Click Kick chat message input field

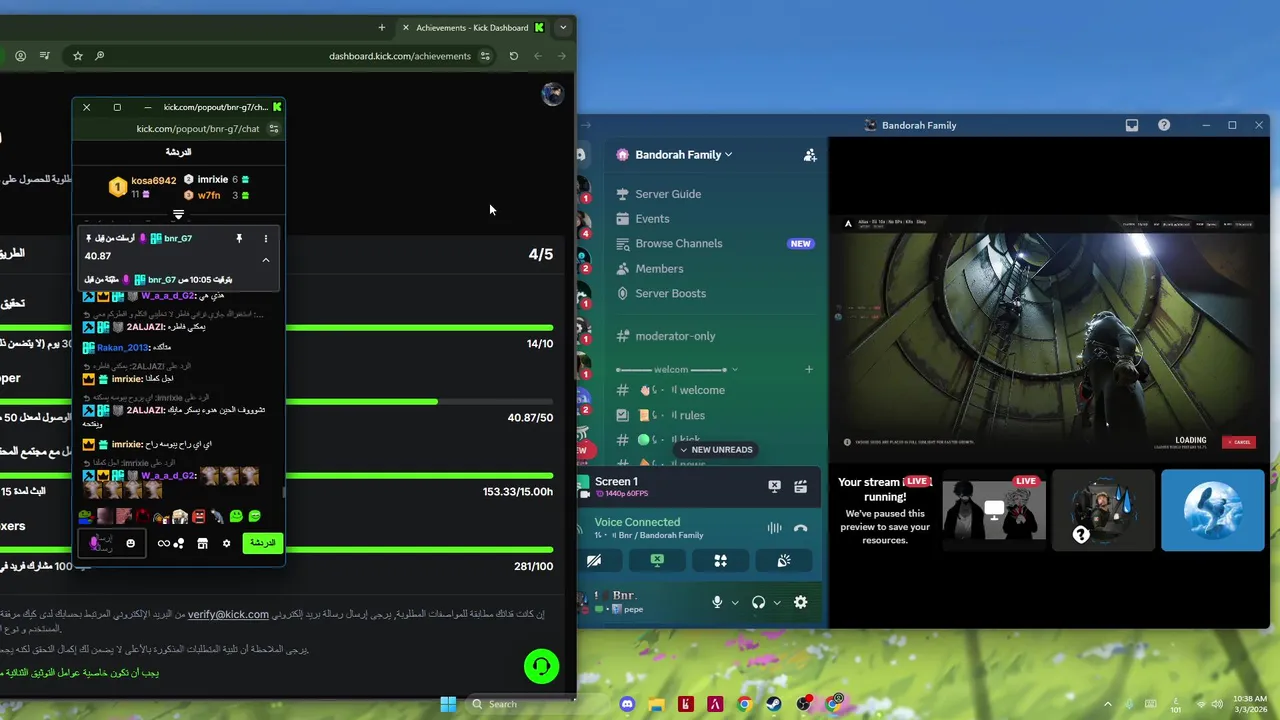112,543
